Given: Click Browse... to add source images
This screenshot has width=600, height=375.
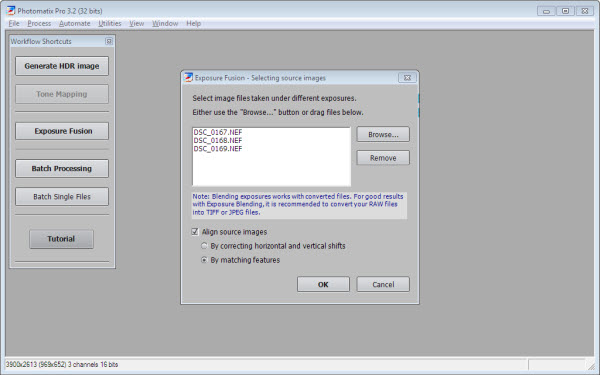Looking at the screenshot, I should [383, 134].
